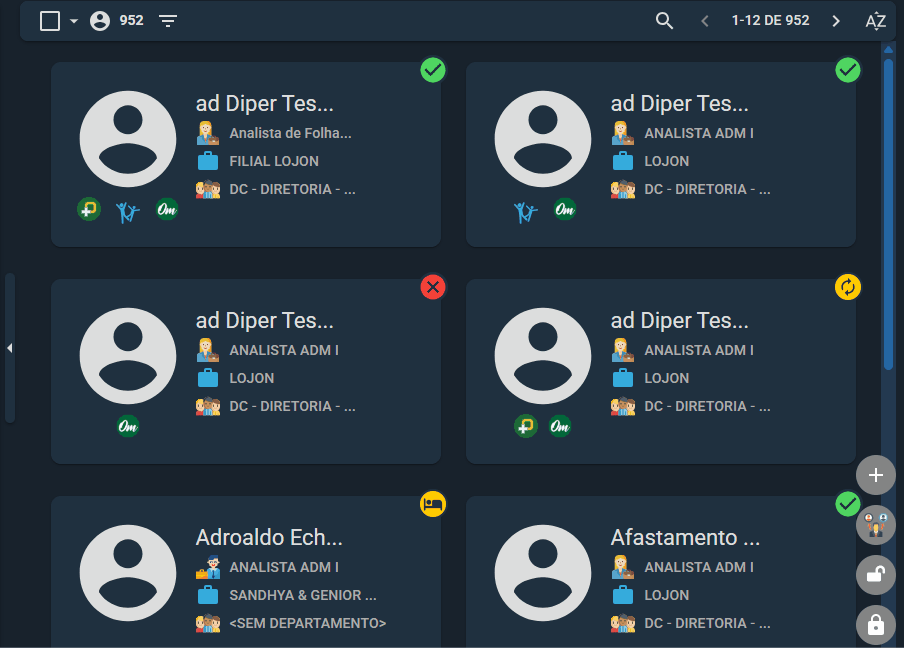Screen dimensions: 904x648
Task: Click the yellow sync status badge
Action: coord(848,287)
